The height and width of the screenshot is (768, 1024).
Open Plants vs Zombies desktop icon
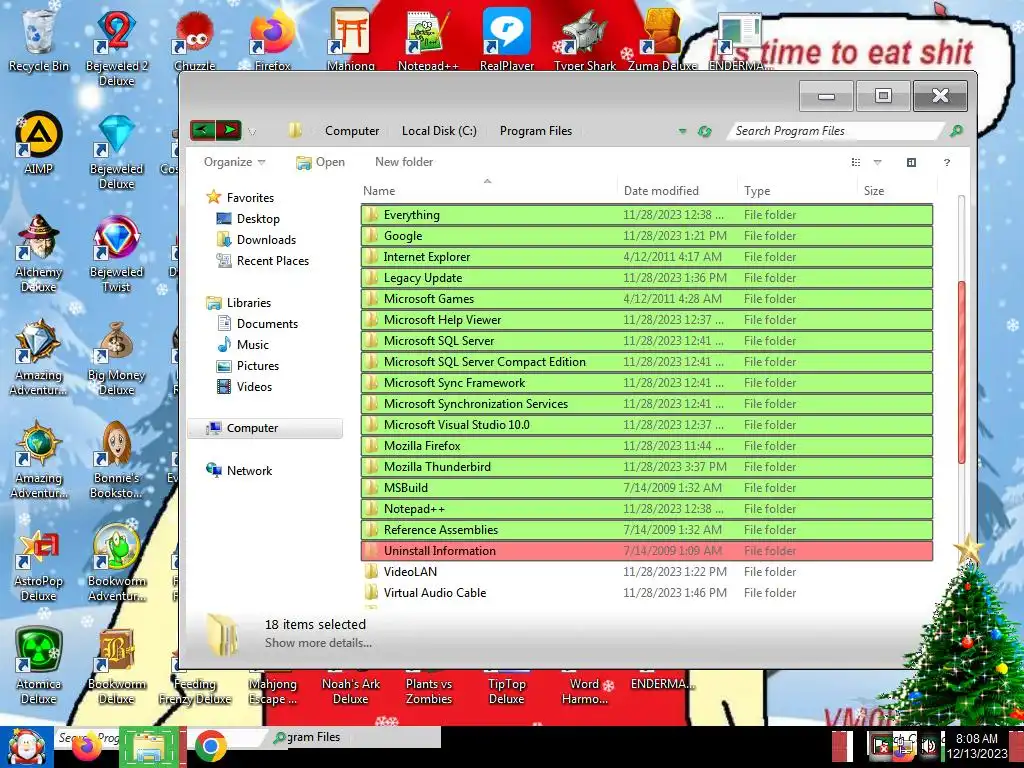pyautogui.click(x=428, y=690)
